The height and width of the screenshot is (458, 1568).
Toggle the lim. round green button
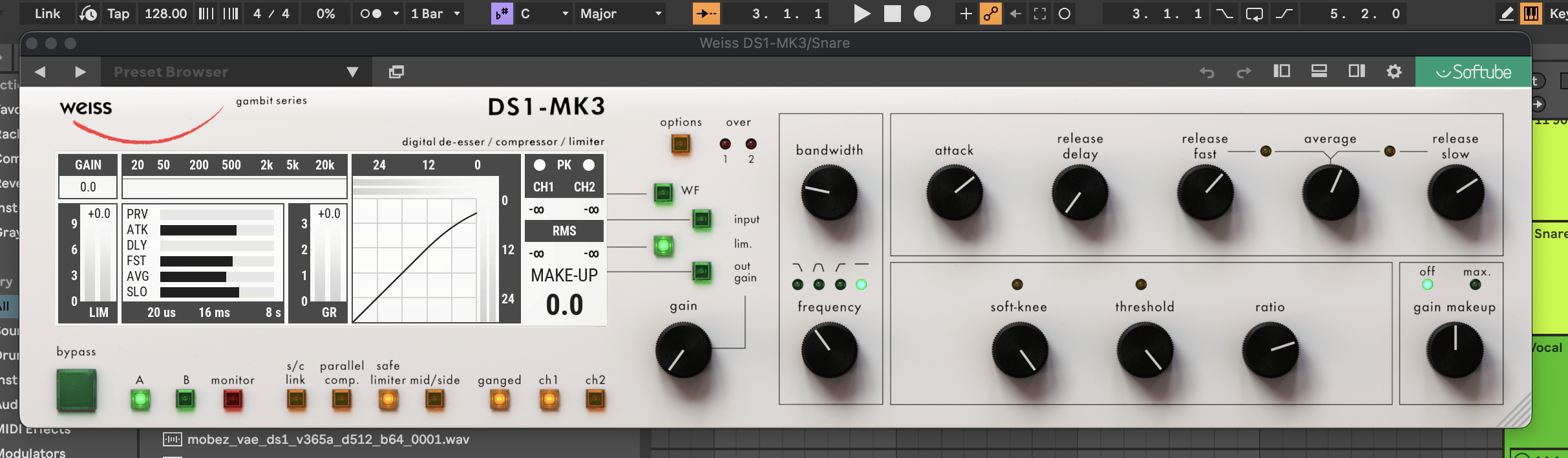point(663,246)
